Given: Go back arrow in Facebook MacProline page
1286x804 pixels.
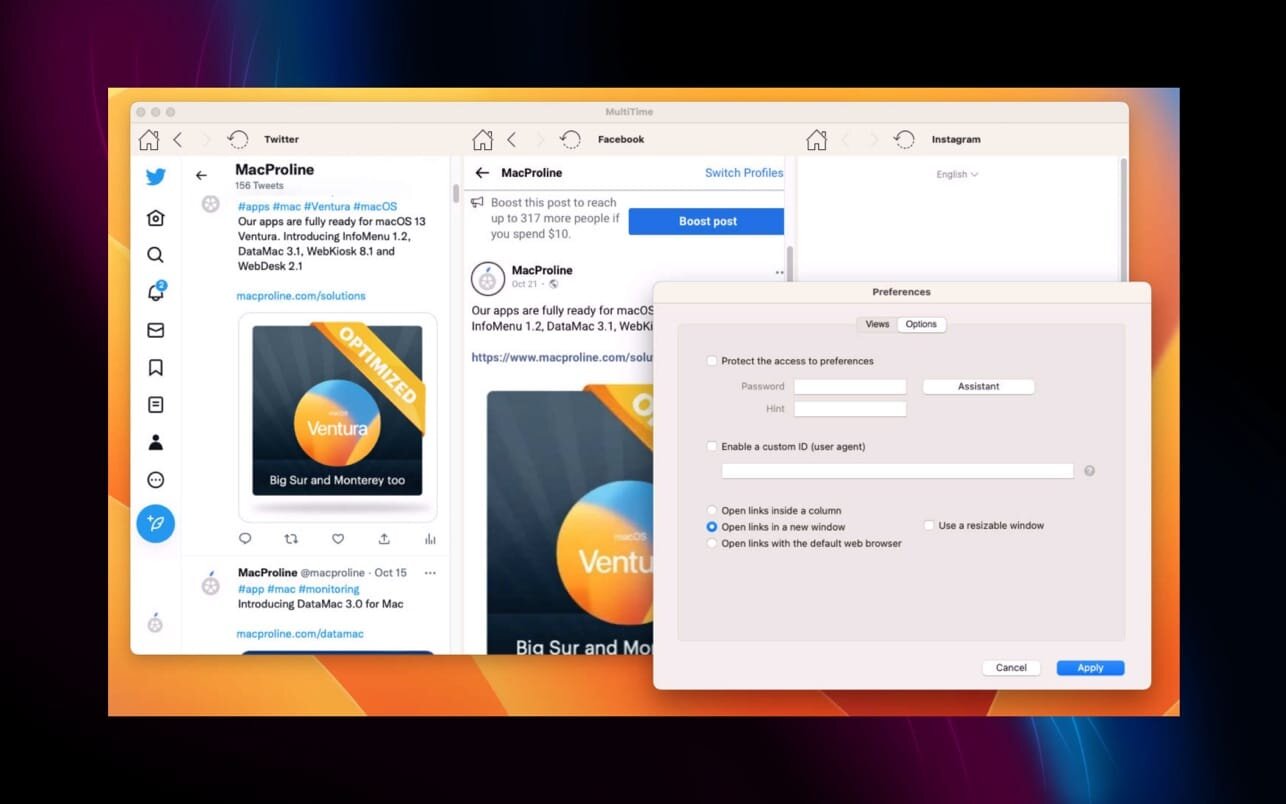Looking at the screenshot, I should click(x=482, y=173).
